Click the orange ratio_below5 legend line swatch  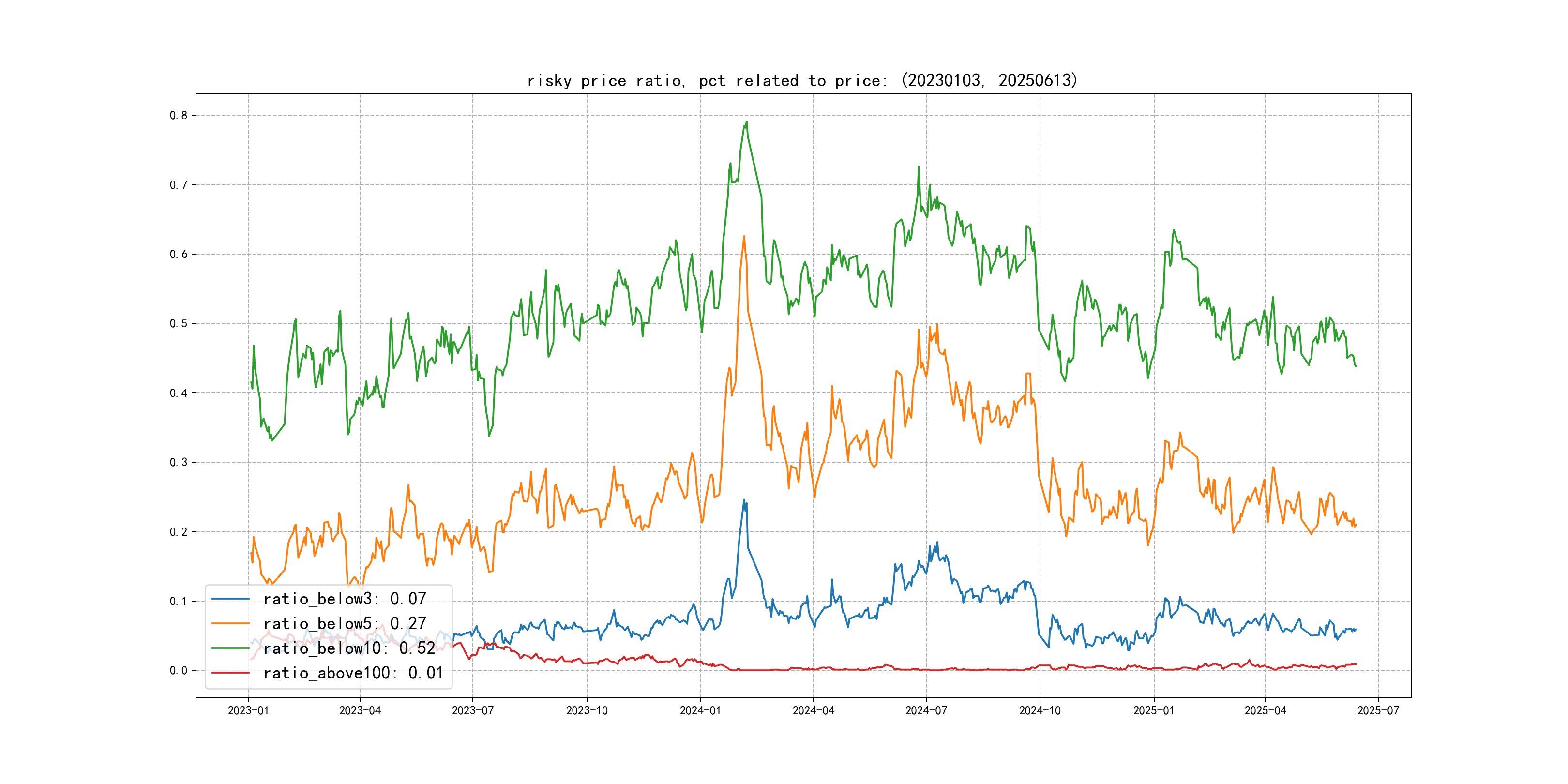[230, 623]
